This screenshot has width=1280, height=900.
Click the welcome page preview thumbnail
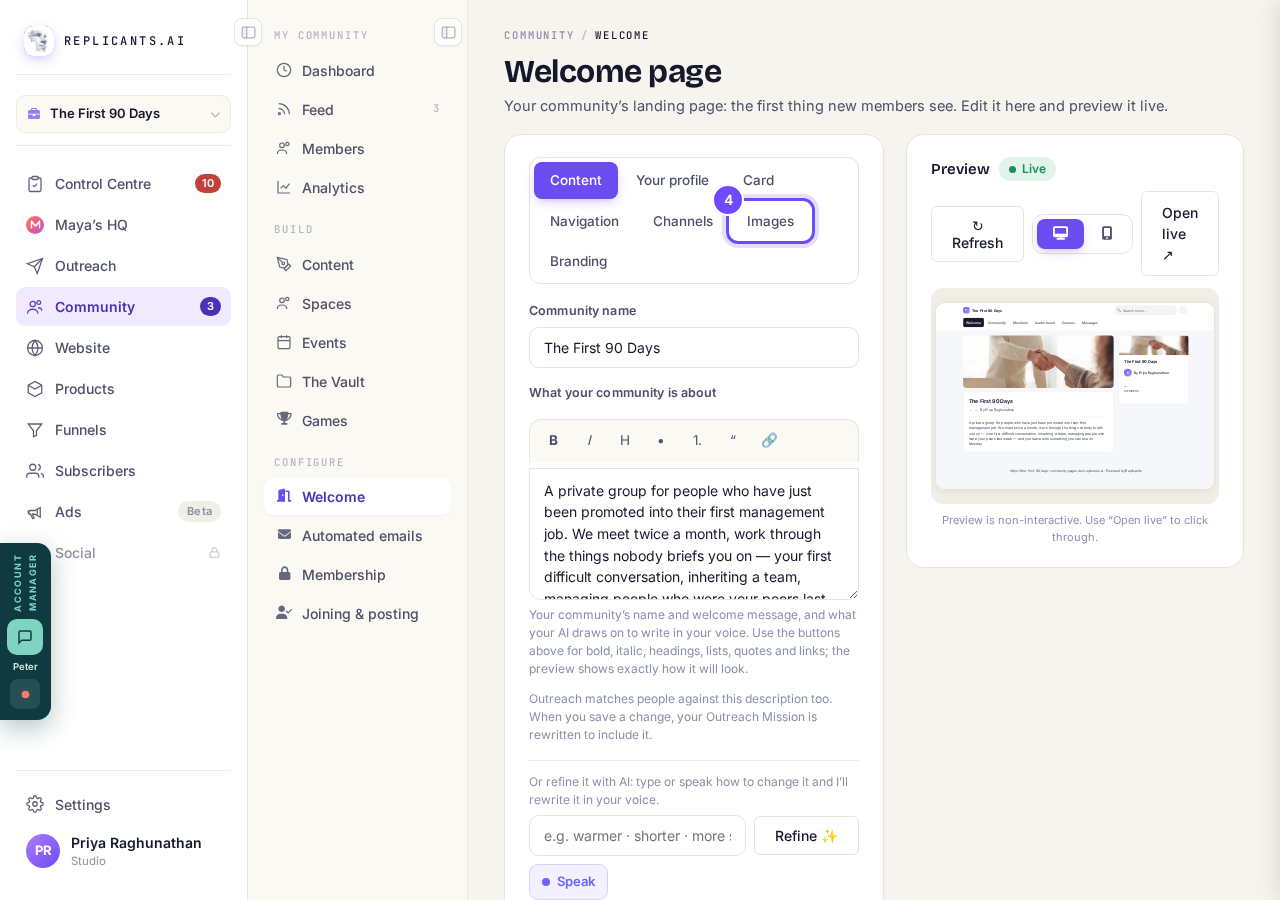1075,396
